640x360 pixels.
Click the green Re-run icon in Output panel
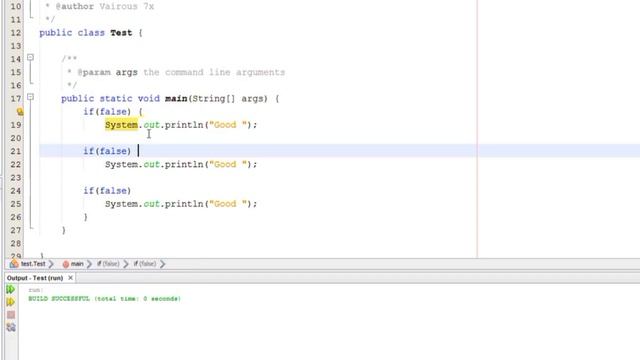click(x=11, y=289)
